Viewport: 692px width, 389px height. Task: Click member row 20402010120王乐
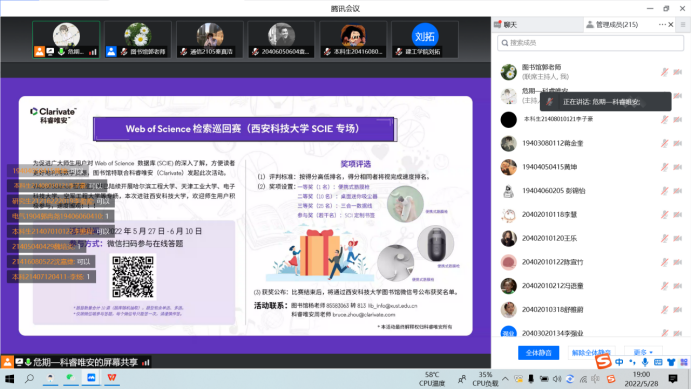point(591,238)
